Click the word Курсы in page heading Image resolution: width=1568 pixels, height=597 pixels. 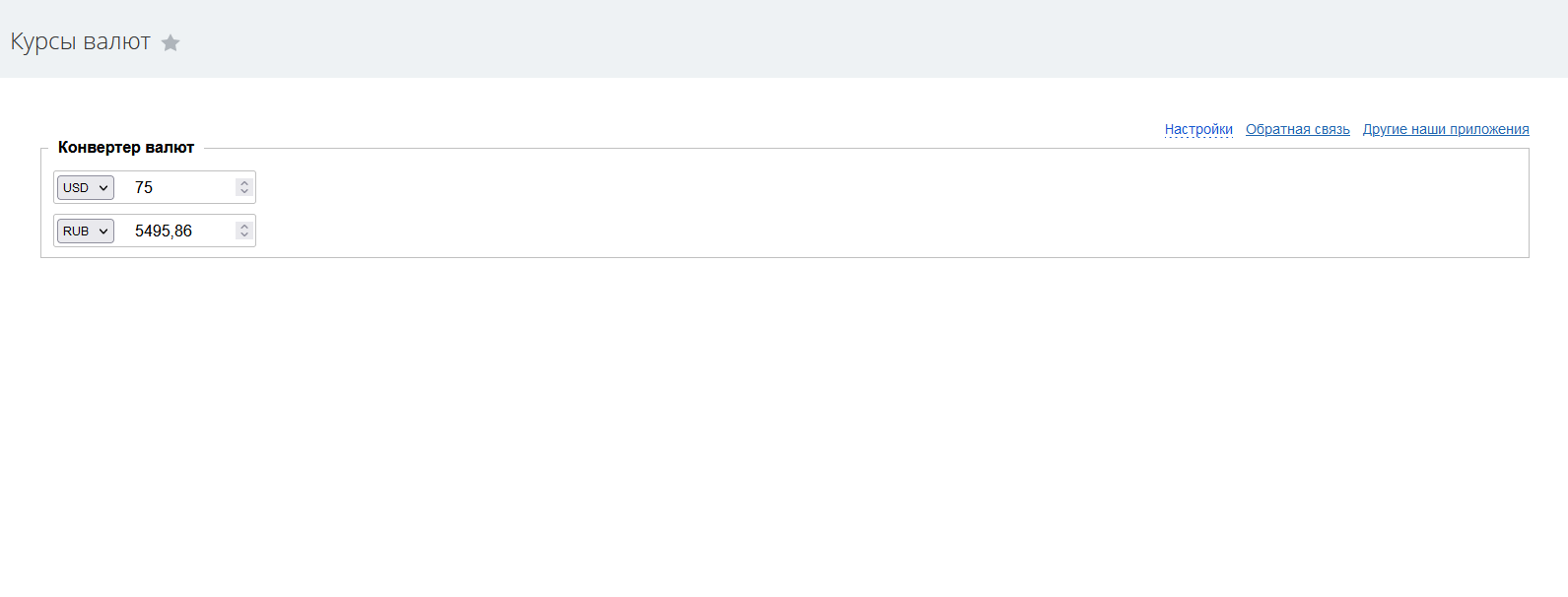43,41
